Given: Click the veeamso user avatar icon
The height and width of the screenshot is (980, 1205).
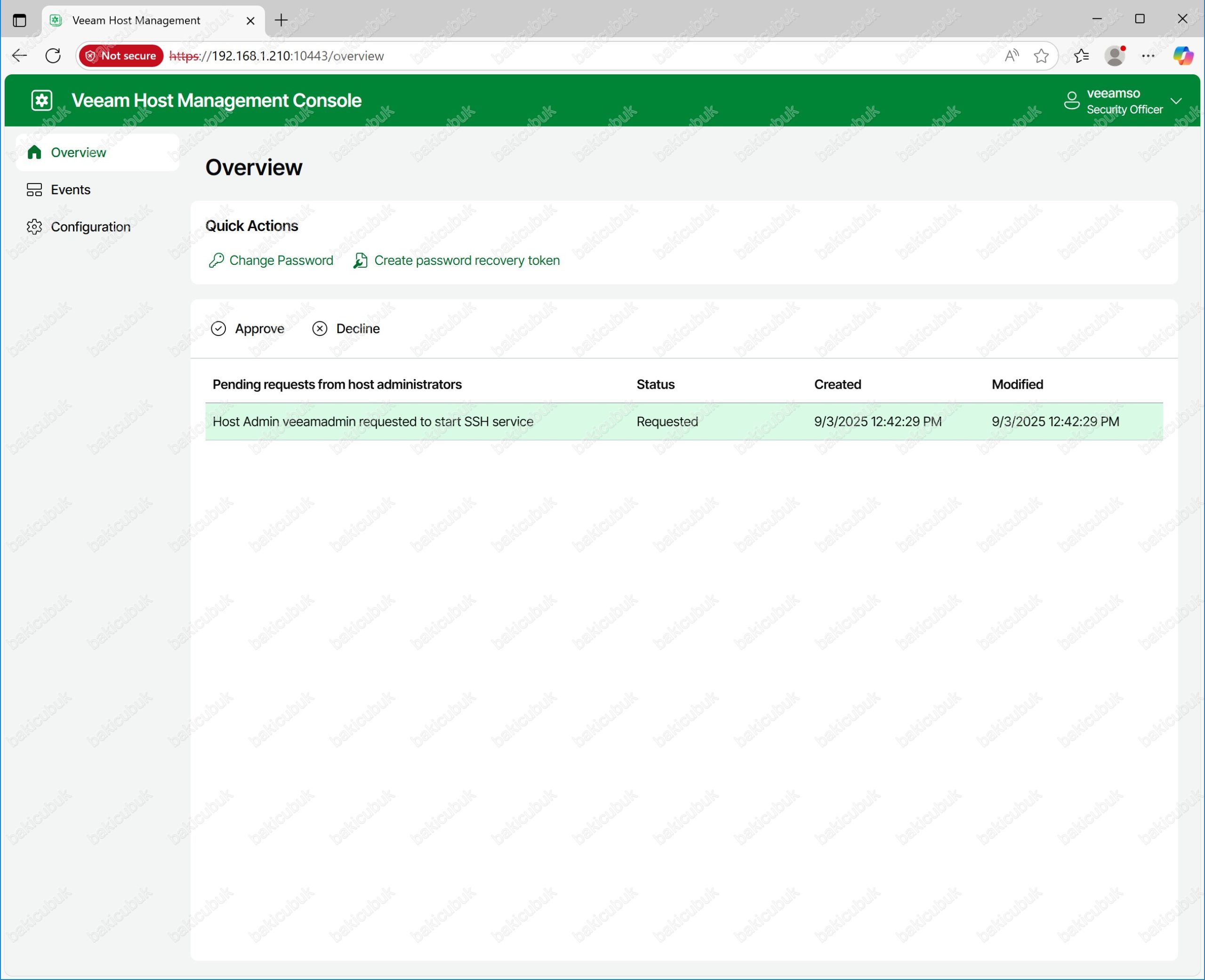Looking at the screenshot, I should 1071,101.
